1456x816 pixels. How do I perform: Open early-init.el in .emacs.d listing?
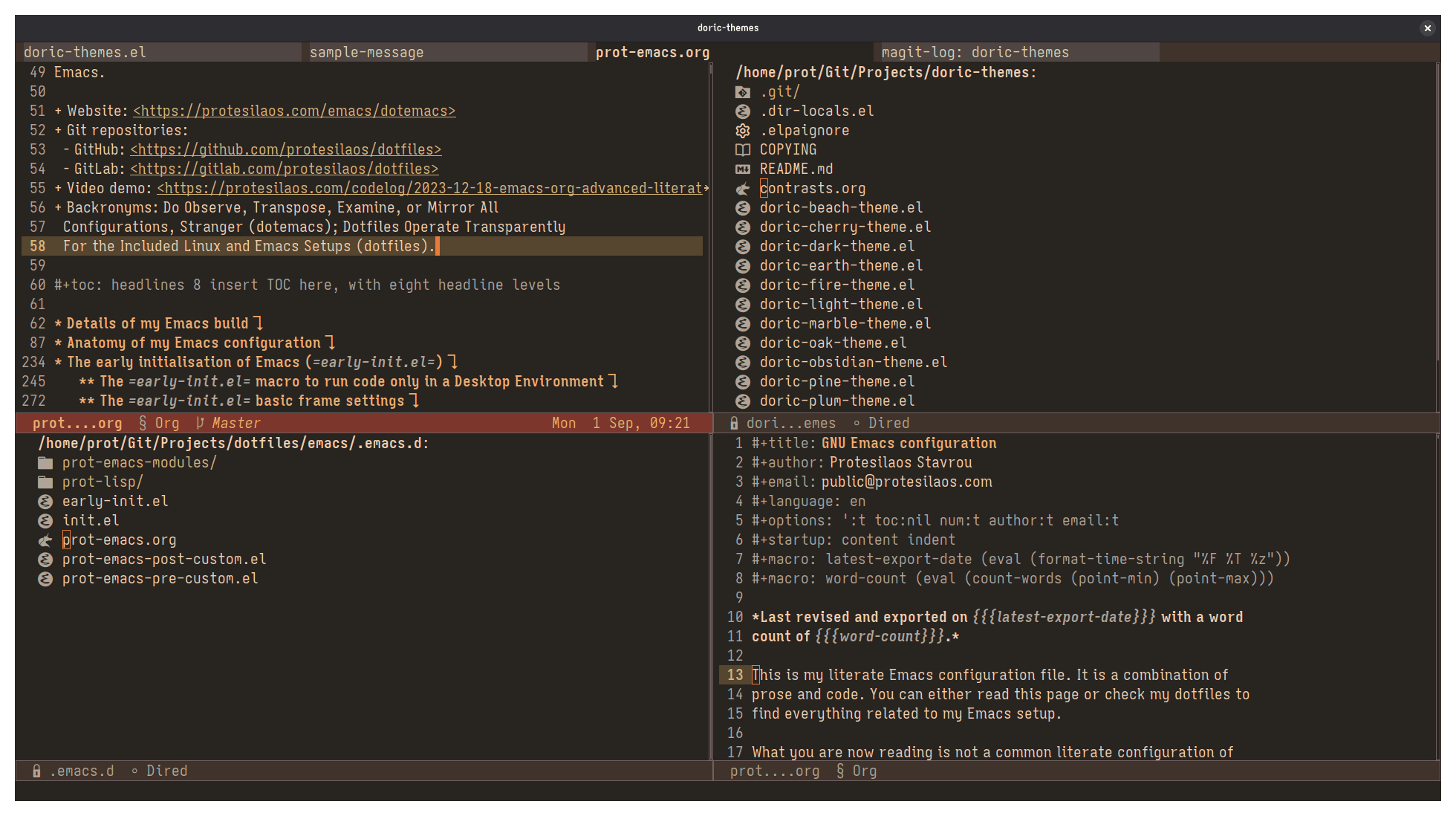point(115,502)
